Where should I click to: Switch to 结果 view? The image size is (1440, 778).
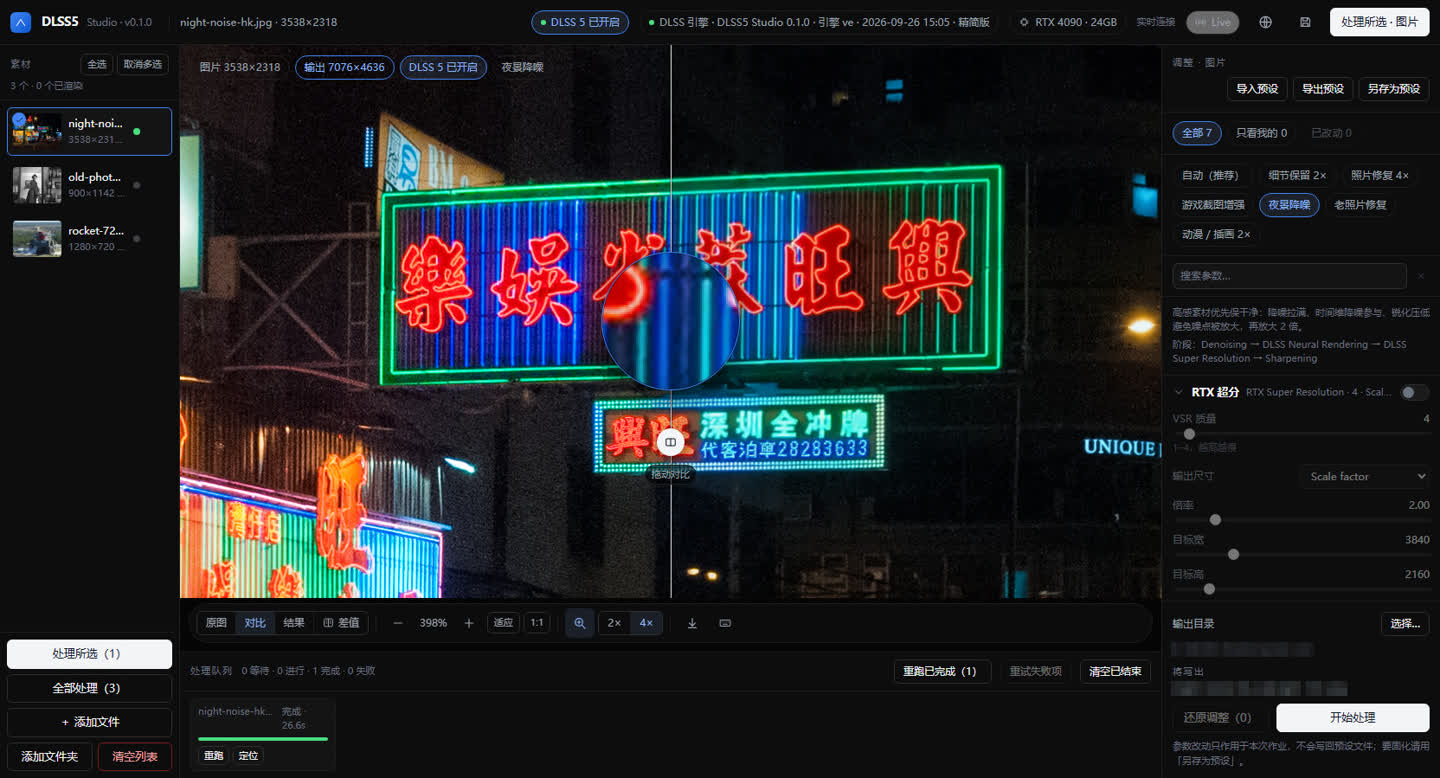click(294, 623)
